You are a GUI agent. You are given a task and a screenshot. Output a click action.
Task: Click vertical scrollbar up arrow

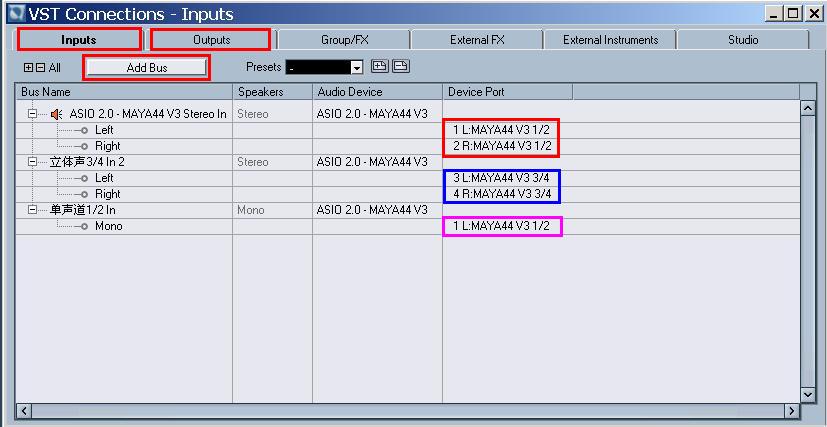[x=807, y=108]
